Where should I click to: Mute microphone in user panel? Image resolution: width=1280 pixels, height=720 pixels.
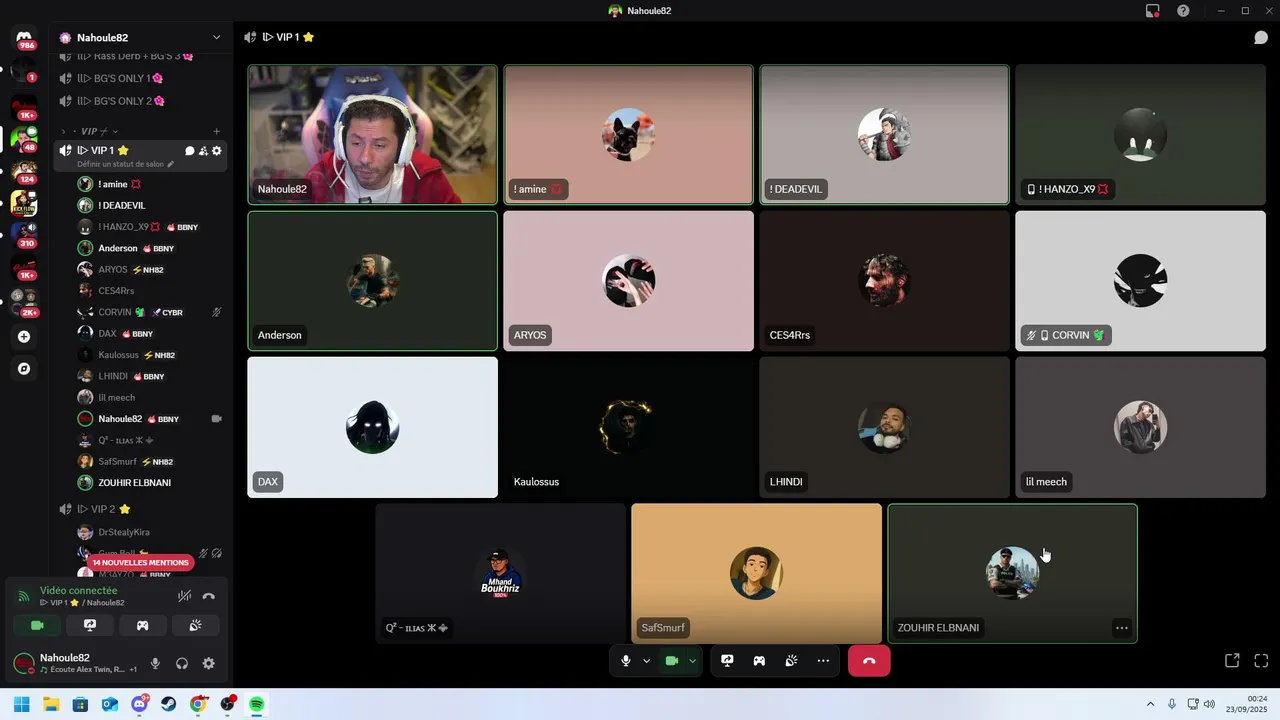[x=155, y=663]
